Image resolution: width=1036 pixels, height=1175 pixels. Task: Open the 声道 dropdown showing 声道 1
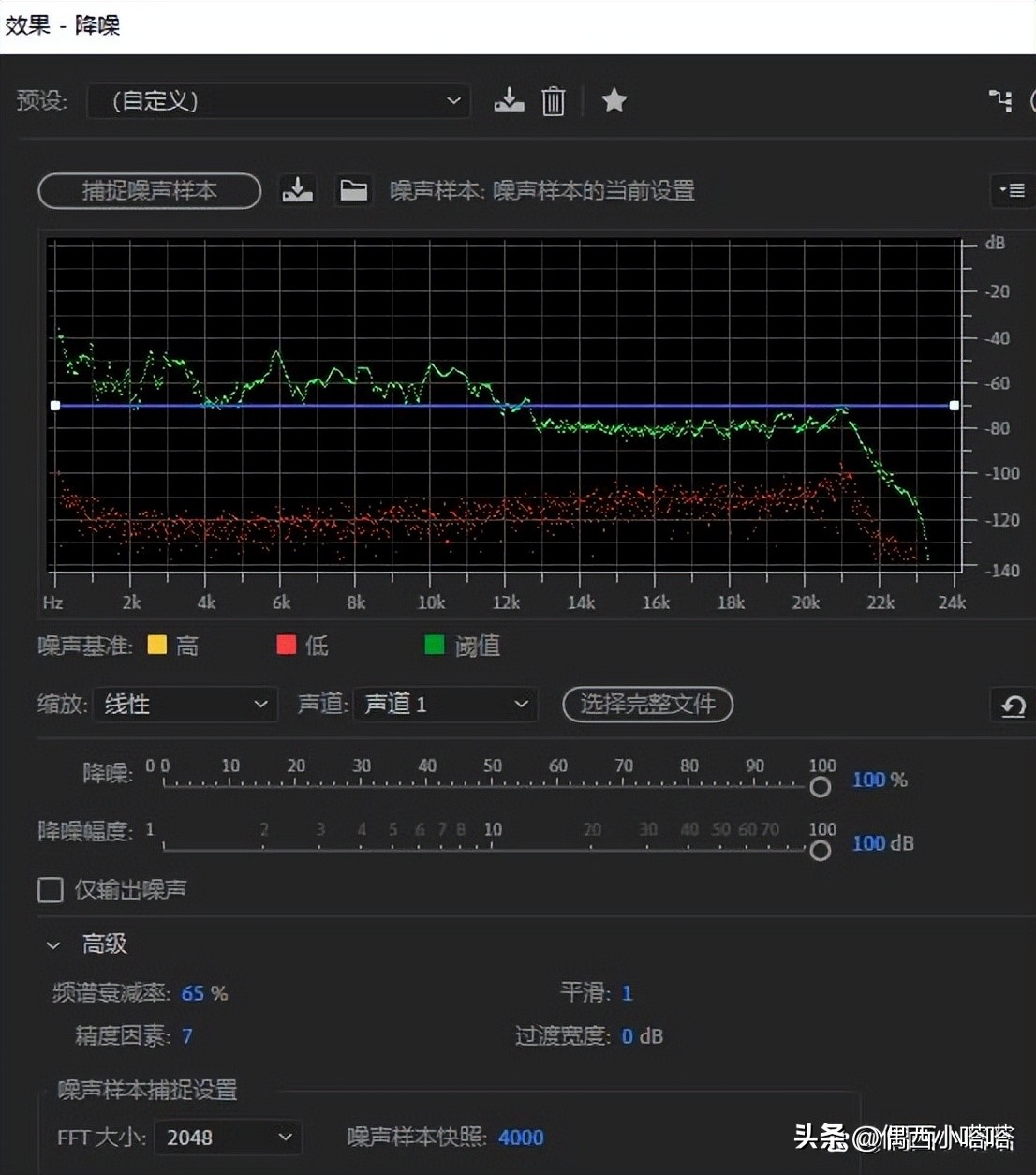point(445,705)
